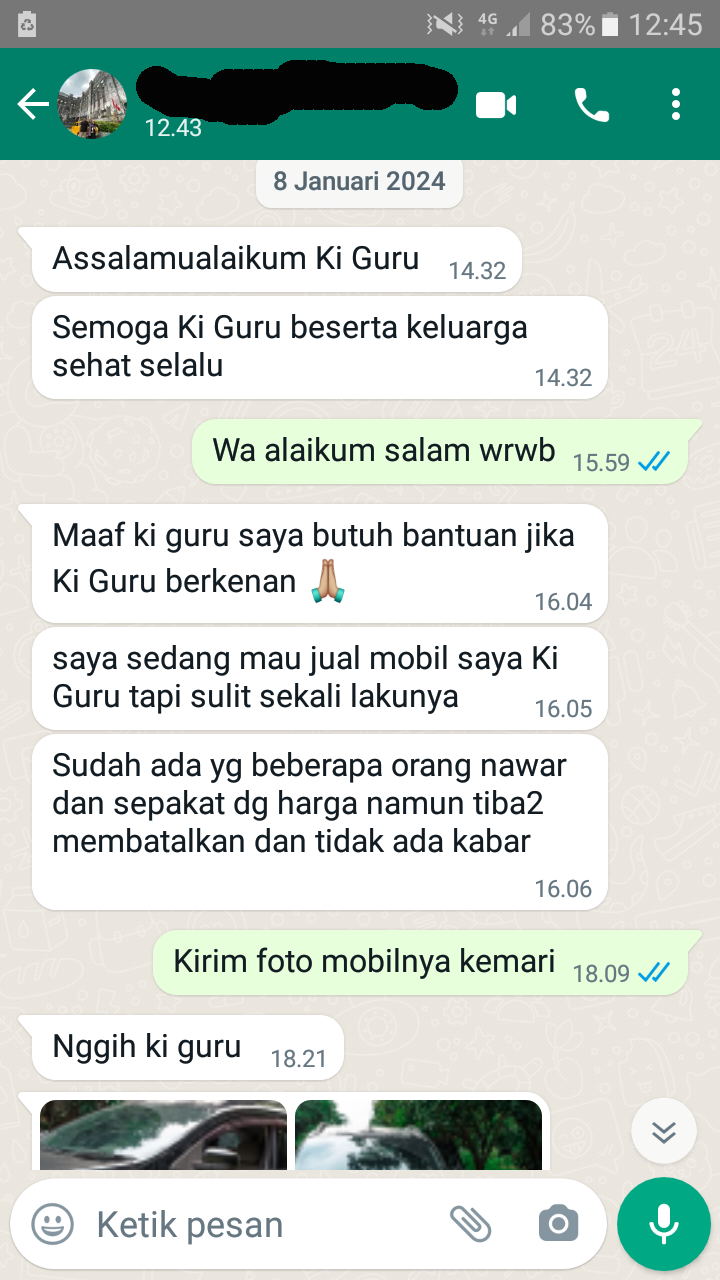The width and height of the screenshot is (720, 1280).
Task: Tap the '8 Januari 2024' date chip
Action: [359, 182]
